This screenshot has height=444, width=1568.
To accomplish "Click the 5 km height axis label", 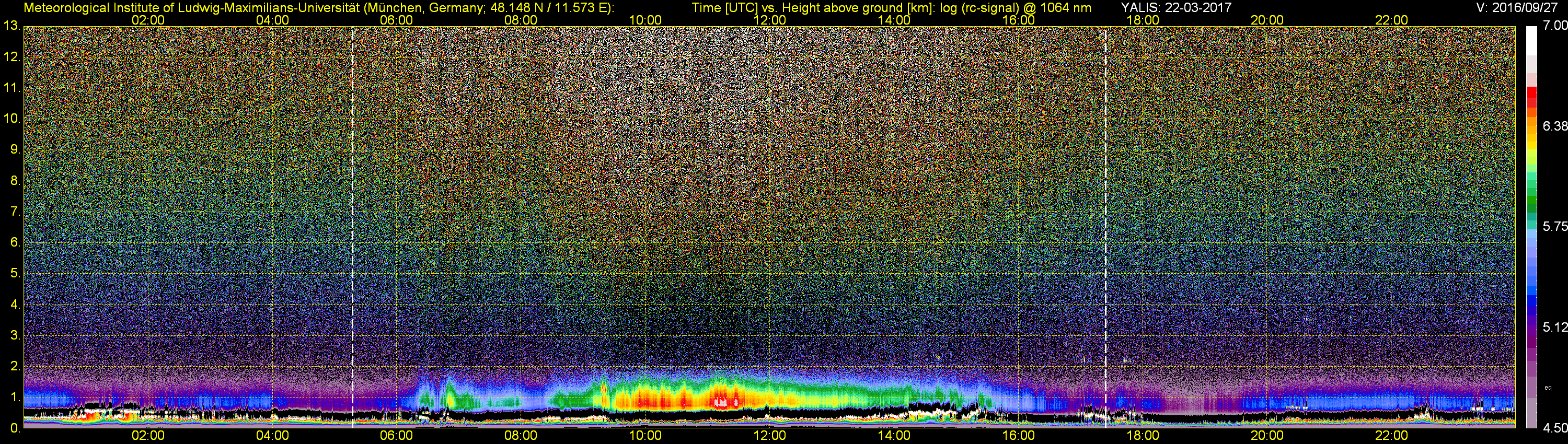I will 15,273.
